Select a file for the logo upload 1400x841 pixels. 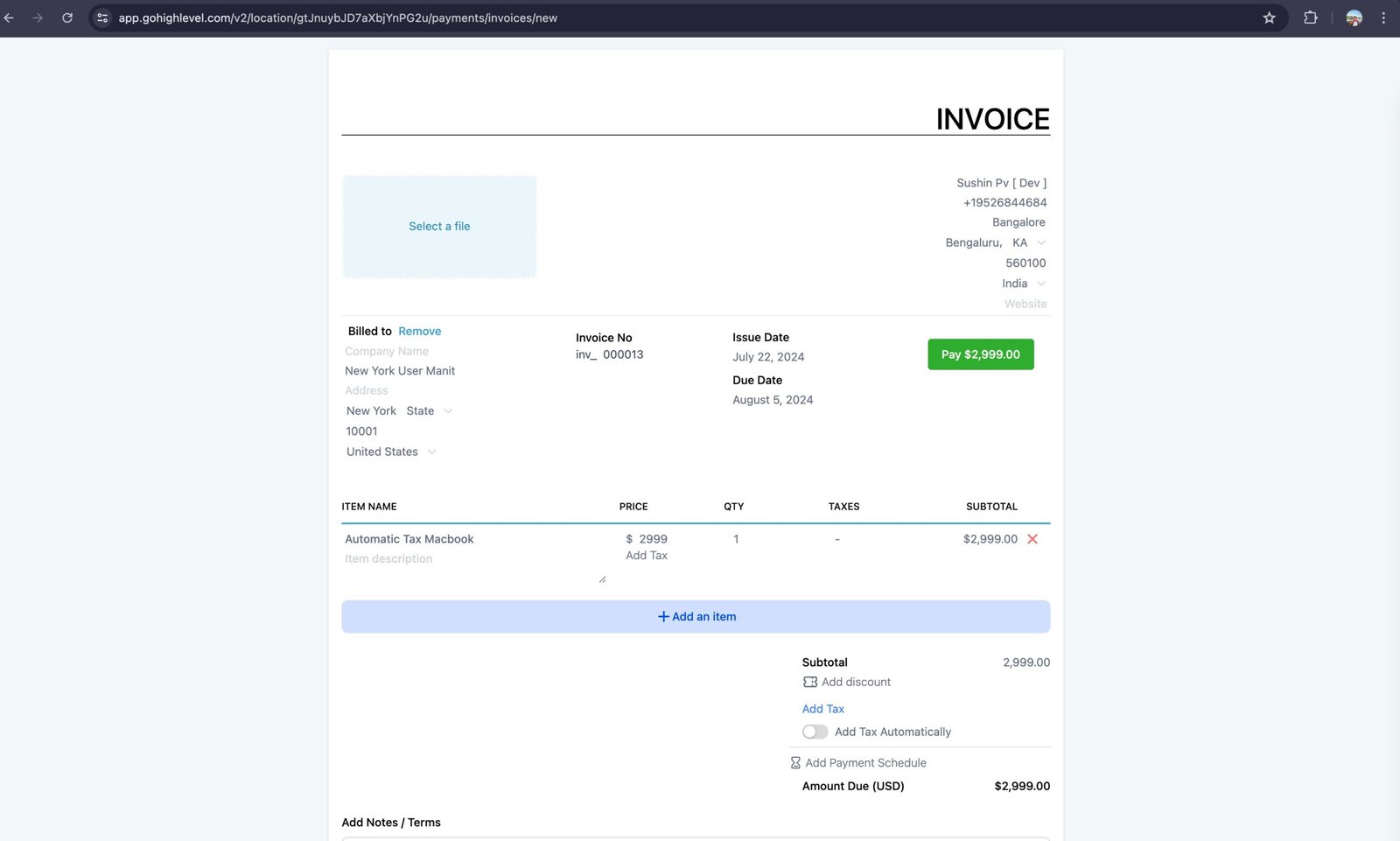coord(439,227)
